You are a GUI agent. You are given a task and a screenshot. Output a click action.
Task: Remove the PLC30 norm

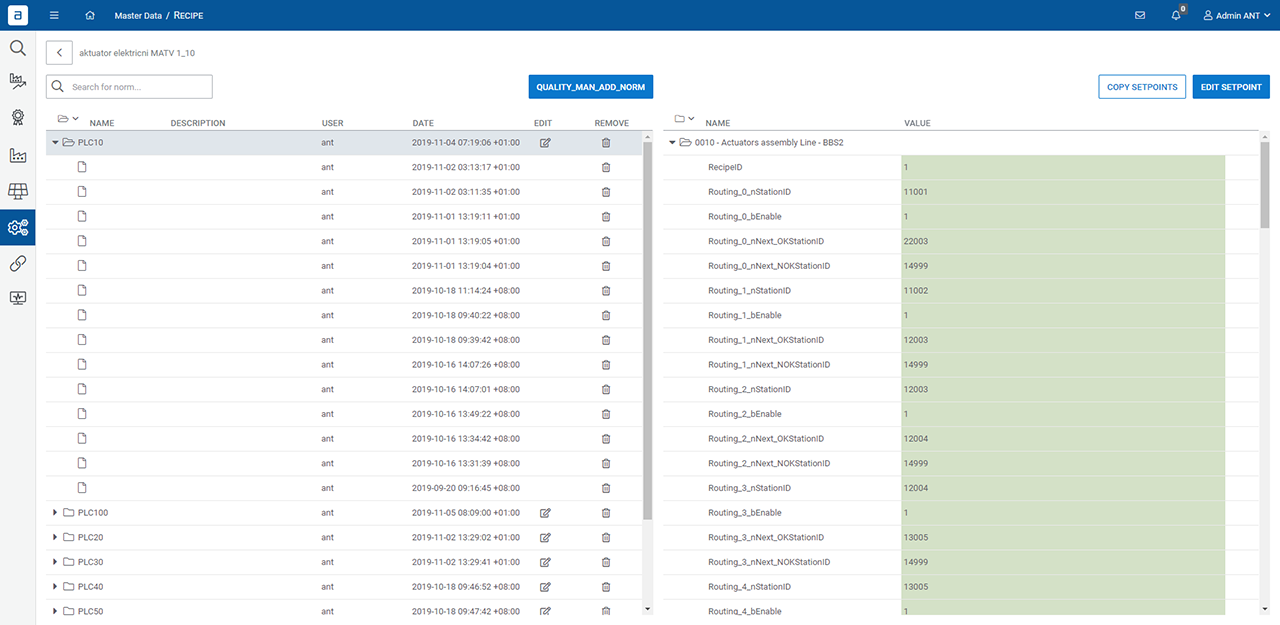pyautogui.click(x=605, y=562)
